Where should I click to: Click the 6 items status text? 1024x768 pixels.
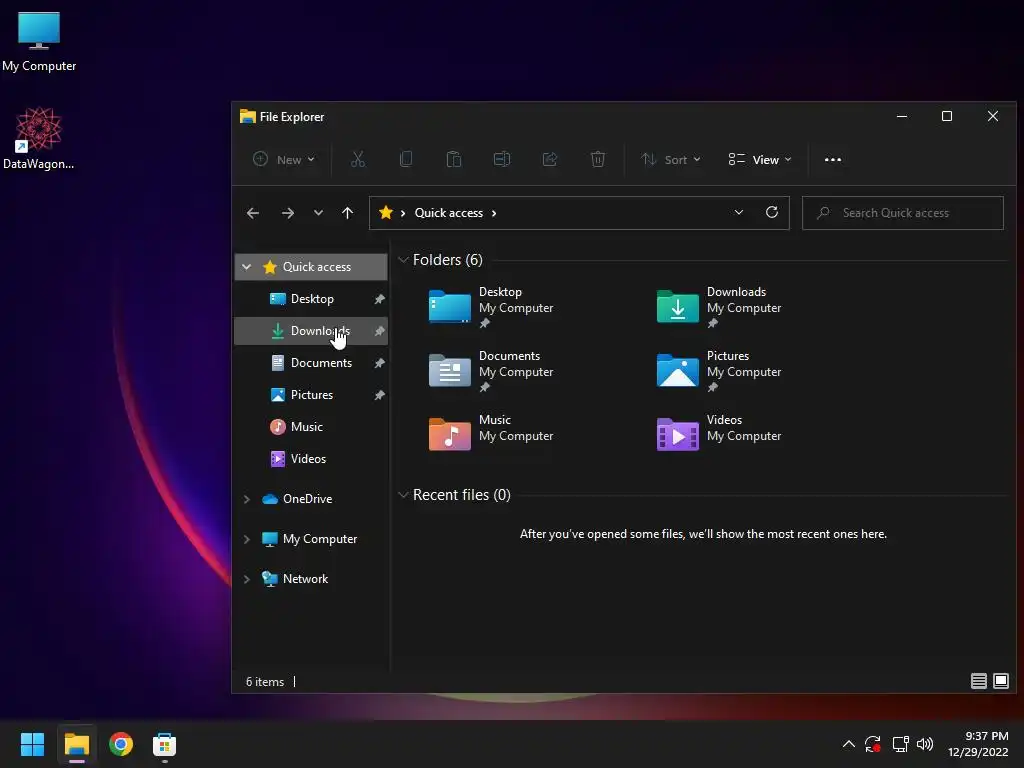click(x=264, y=681)
